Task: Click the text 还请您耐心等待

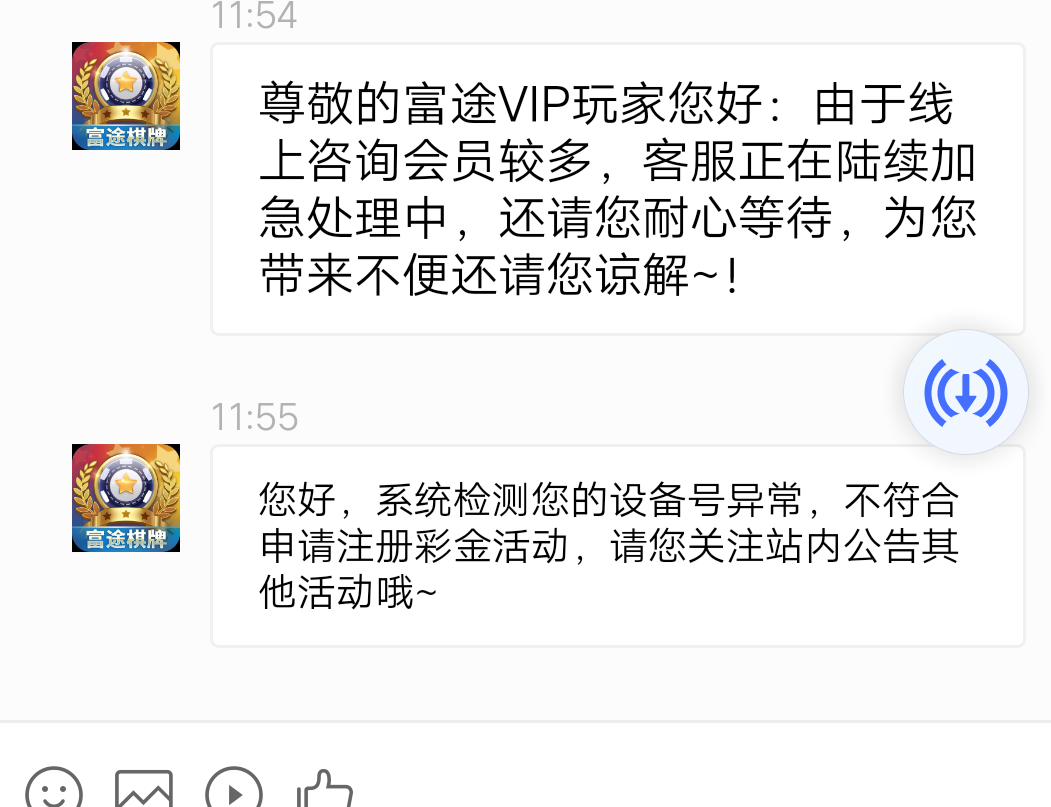Action: click(x=666, y=219)
